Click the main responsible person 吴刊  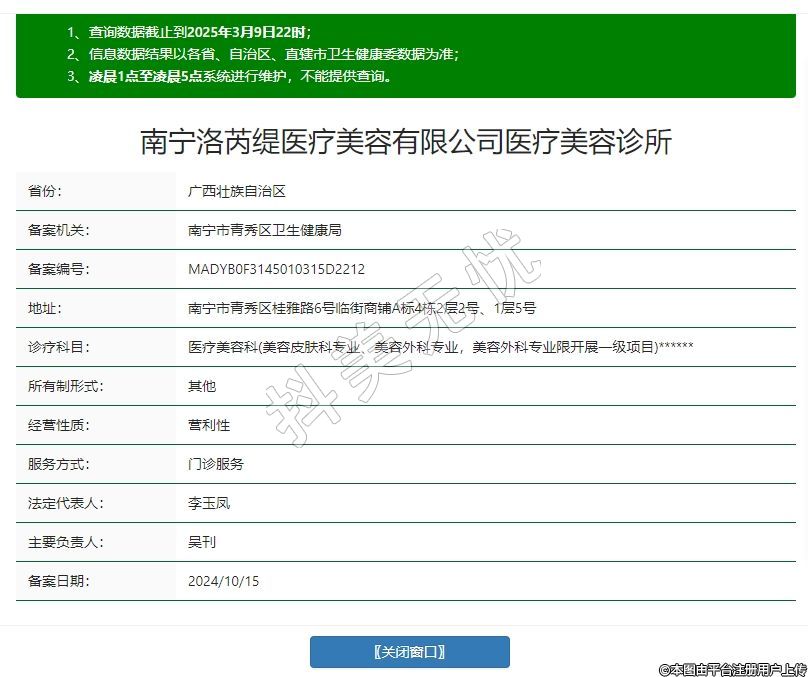[202, 542]
